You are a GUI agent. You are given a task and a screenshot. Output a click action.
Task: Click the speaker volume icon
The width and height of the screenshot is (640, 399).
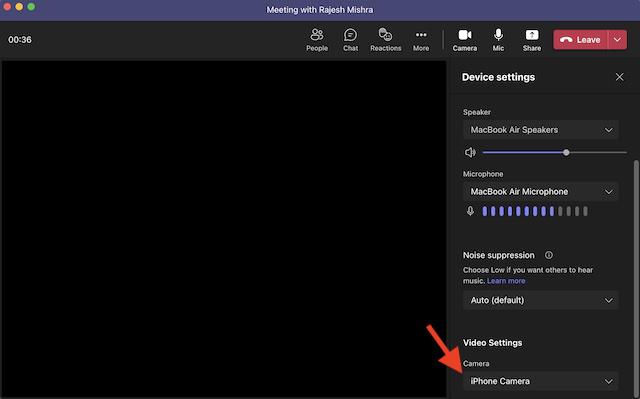[470, 153]
